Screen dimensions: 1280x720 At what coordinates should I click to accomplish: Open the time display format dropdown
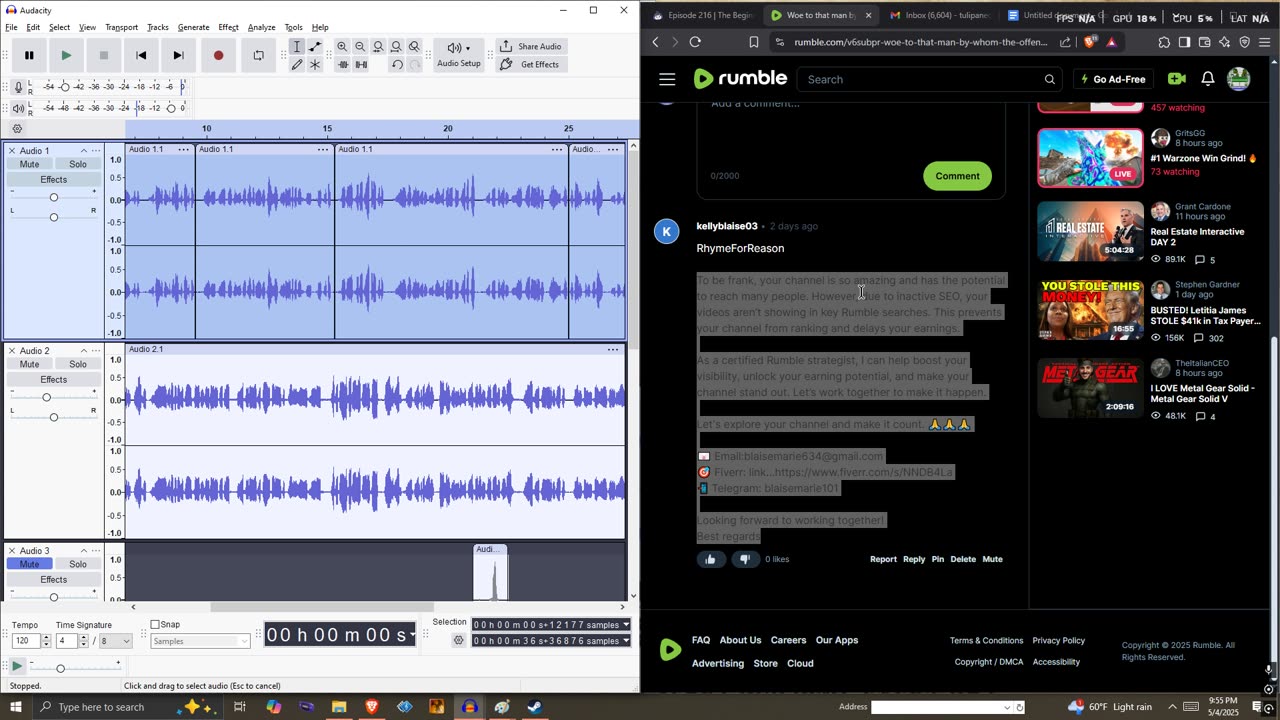click(x=412, y=635)
